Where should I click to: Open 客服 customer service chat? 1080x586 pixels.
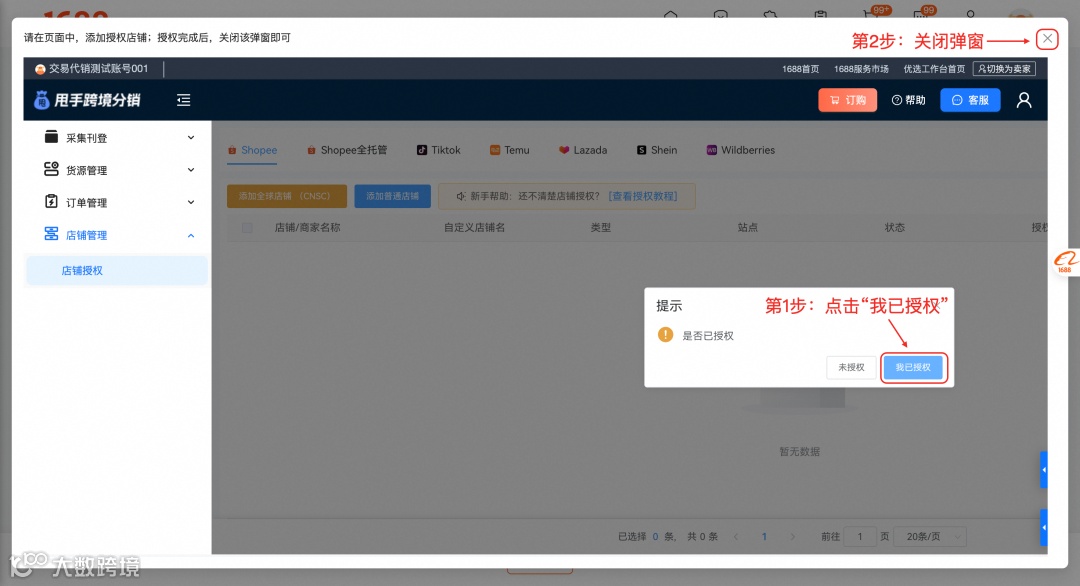point(970,101)
